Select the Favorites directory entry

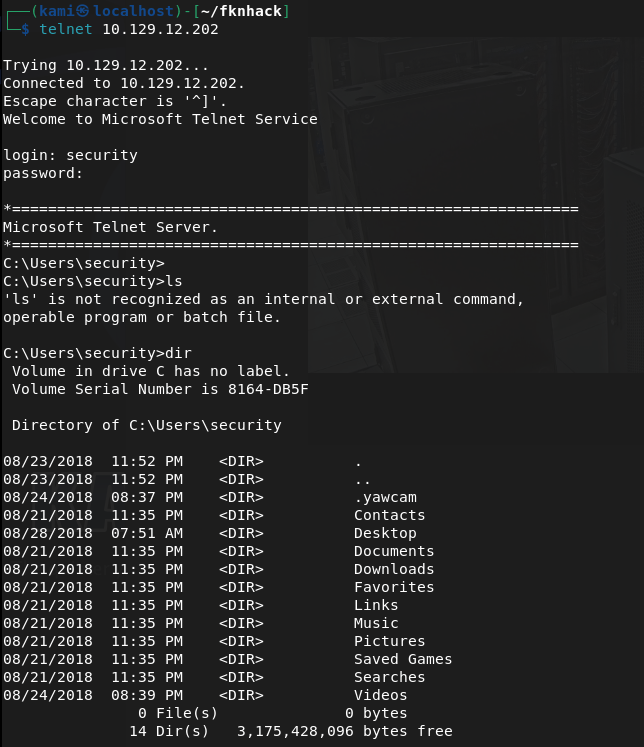(x=394, y=587)
